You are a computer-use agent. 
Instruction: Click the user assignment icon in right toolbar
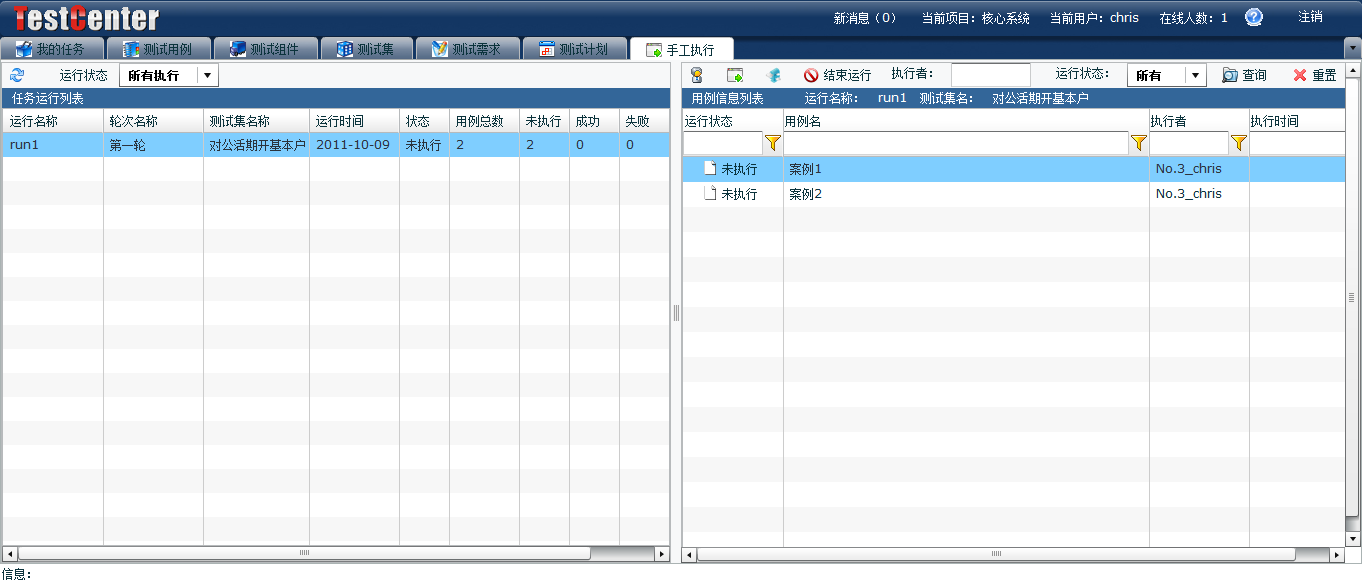(696, 75)
